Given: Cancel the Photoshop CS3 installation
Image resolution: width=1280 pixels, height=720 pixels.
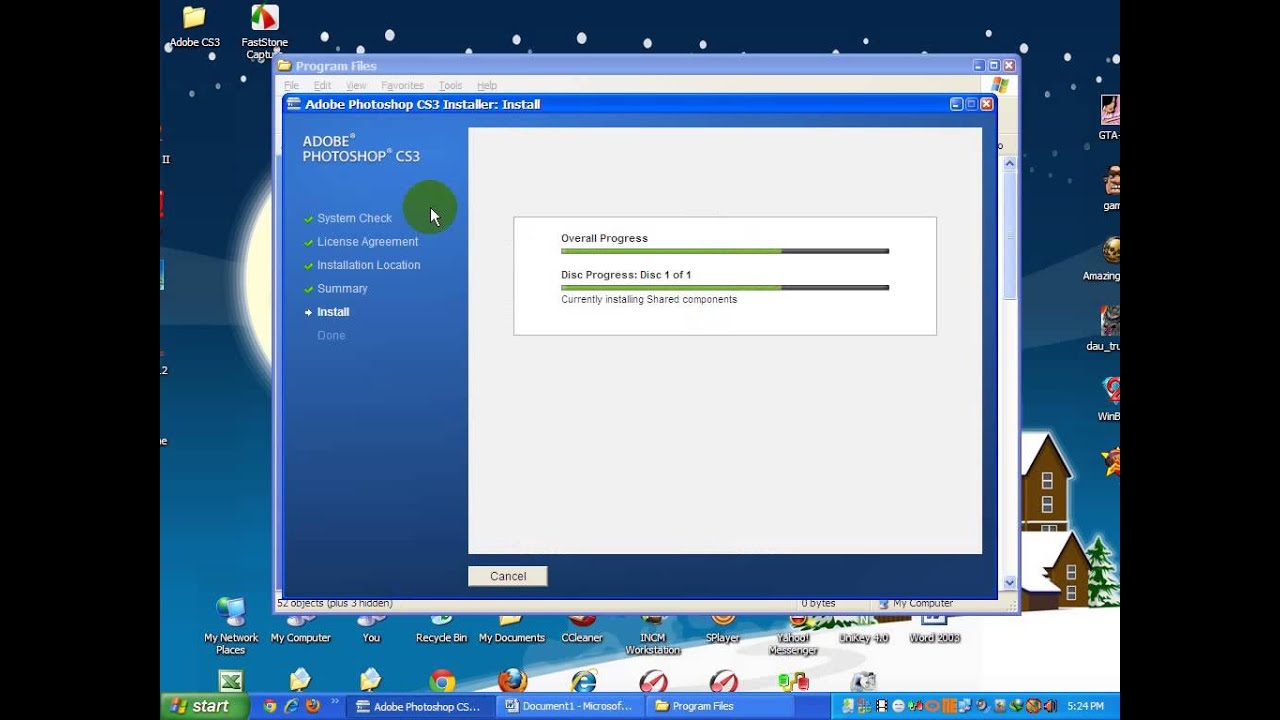Looking at the screenshot, I should click(x=508, y=576).
